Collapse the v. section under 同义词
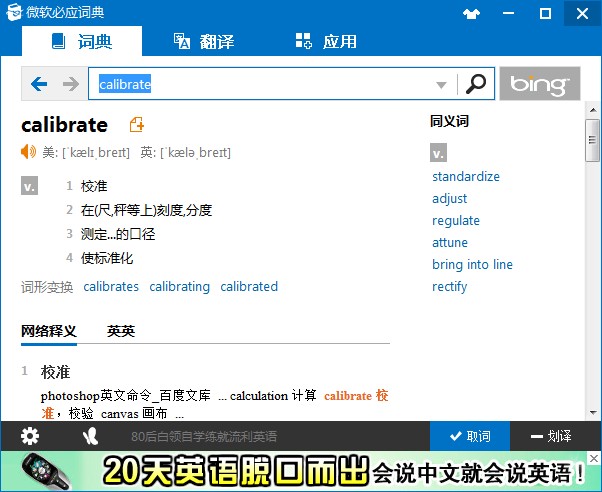602x492 pixels. pos(439,153)
